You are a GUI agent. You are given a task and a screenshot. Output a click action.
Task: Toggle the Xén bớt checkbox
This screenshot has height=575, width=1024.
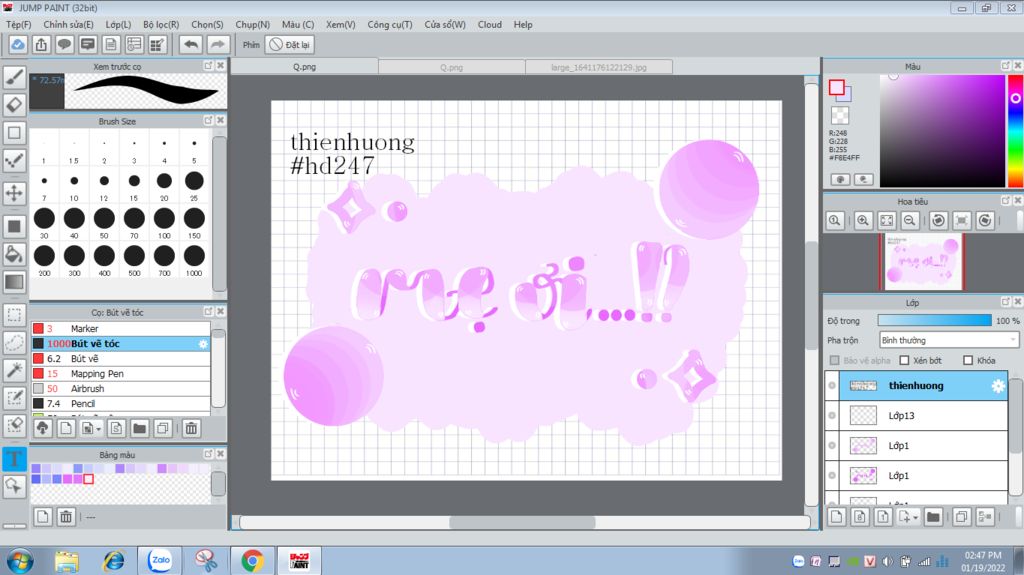(904, 361)
